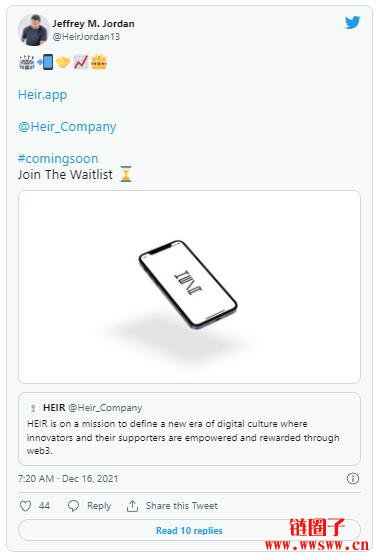Open the tweet info icon
Screen dimensions: 378x555
(x=353, y=479)
